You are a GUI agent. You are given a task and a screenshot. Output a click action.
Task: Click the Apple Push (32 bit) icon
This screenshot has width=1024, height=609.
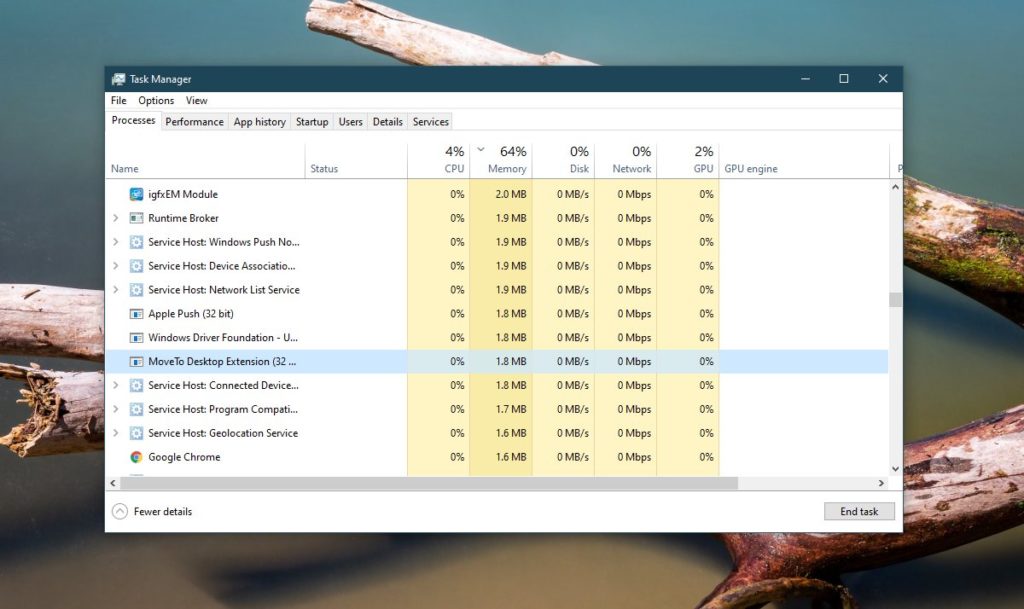coord(135,313)
